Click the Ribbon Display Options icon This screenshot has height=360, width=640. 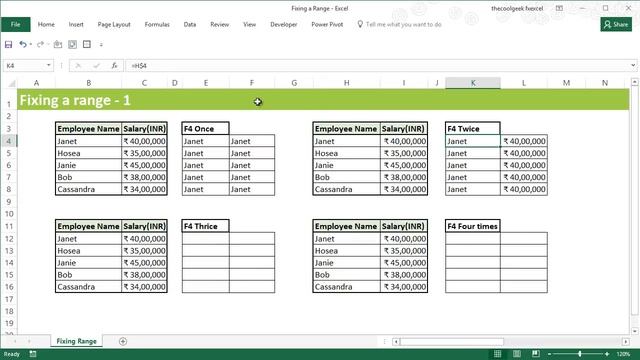(559, 8)
